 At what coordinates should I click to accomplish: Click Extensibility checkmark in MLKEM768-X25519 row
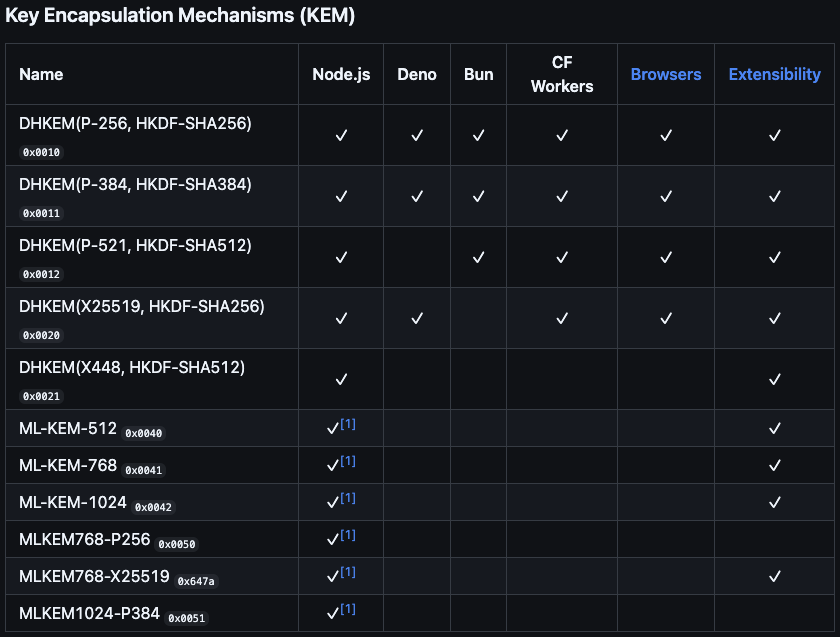[775, 576]
